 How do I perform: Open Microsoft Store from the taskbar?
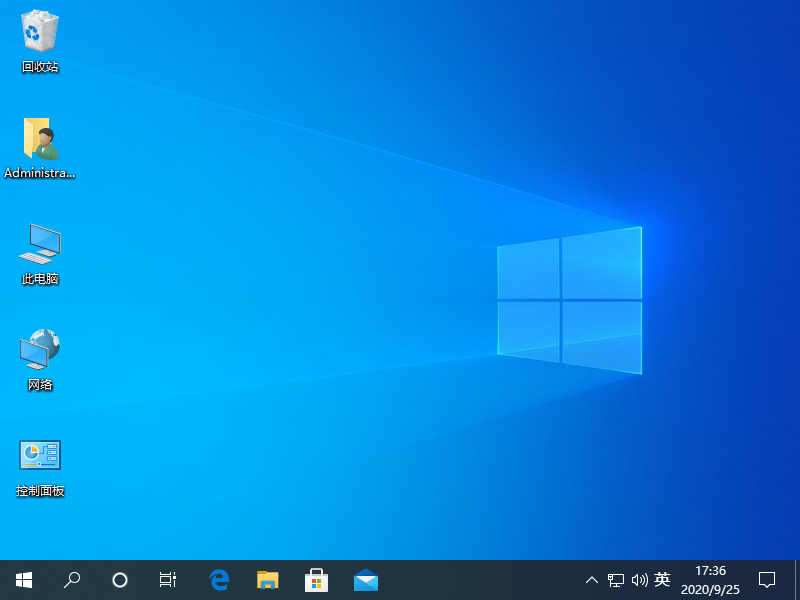click(317, 579)
